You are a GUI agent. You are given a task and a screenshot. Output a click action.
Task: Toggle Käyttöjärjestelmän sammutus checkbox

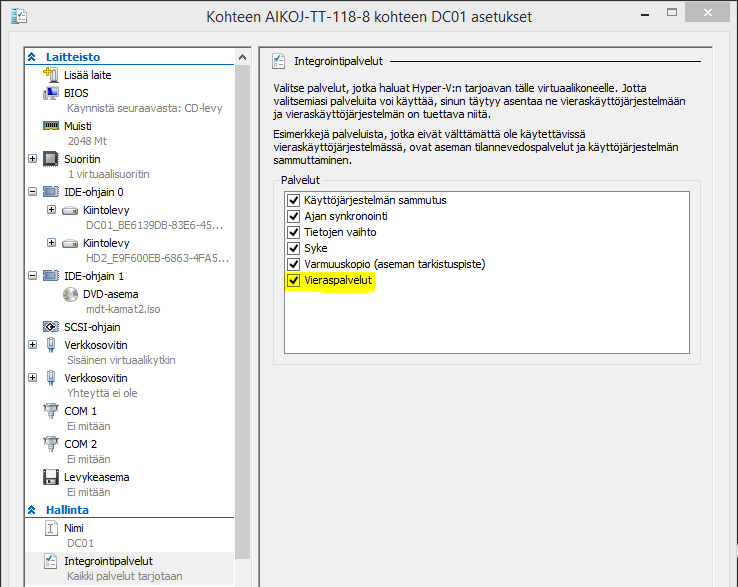294,200
